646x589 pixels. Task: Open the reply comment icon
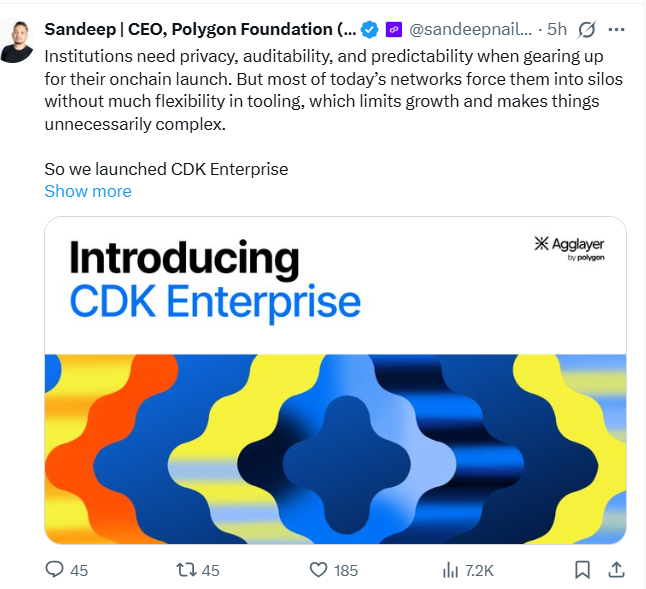click(x=54, y=570)
